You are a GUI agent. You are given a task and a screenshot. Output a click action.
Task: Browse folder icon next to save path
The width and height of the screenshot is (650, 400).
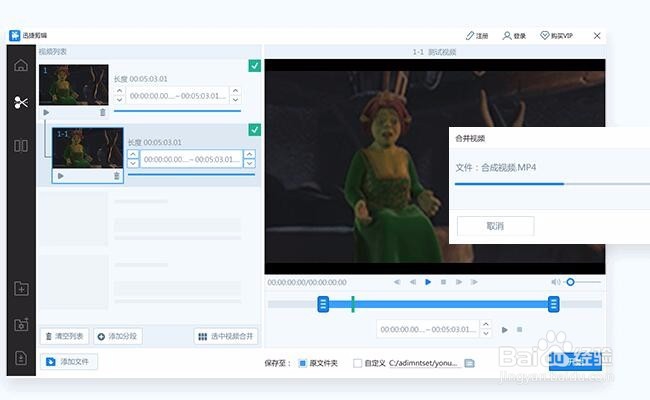pos(469,364)
